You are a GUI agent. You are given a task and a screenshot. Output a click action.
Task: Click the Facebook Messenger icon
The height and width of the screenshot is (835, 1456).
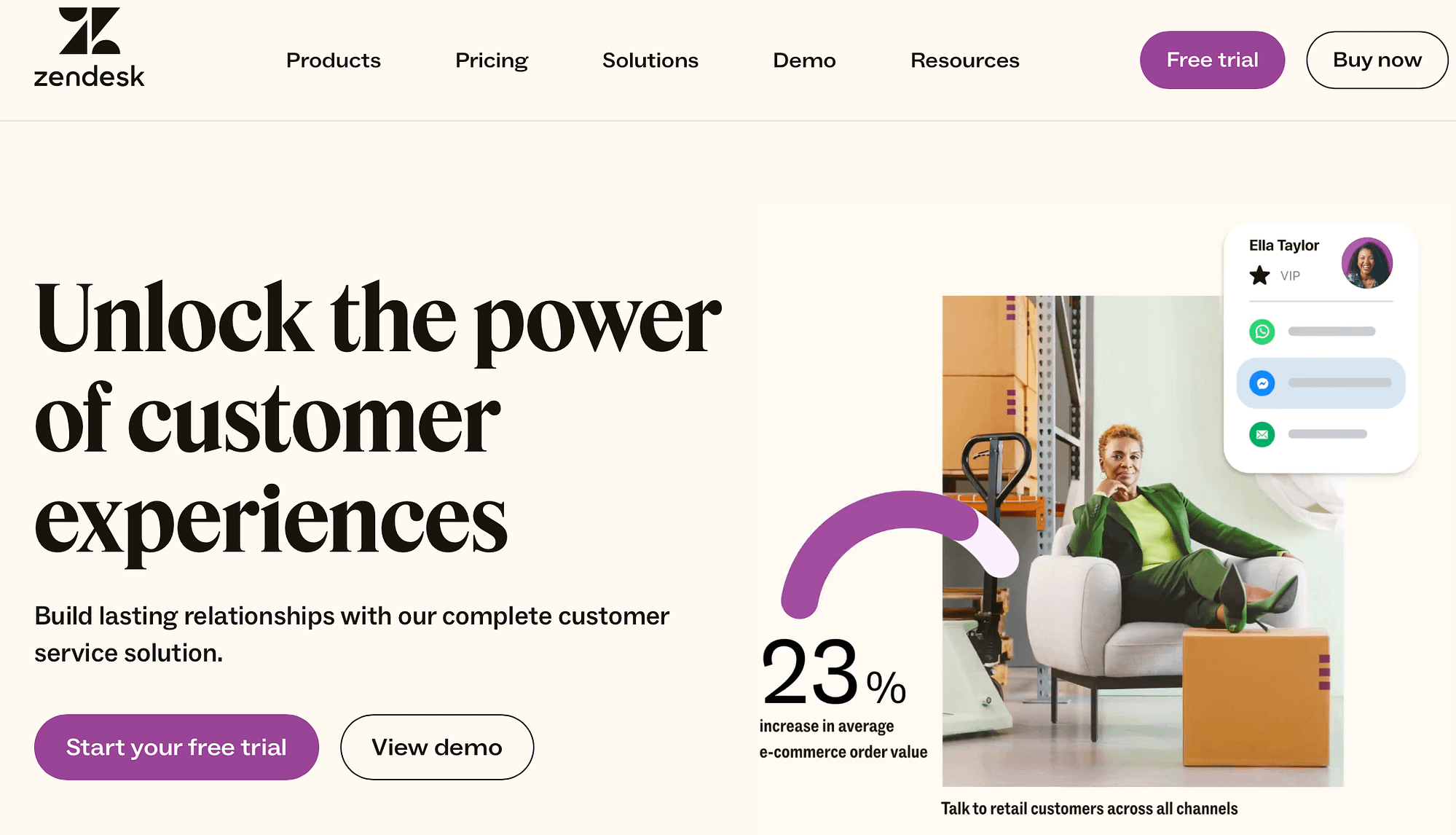tap(1262, 383)
